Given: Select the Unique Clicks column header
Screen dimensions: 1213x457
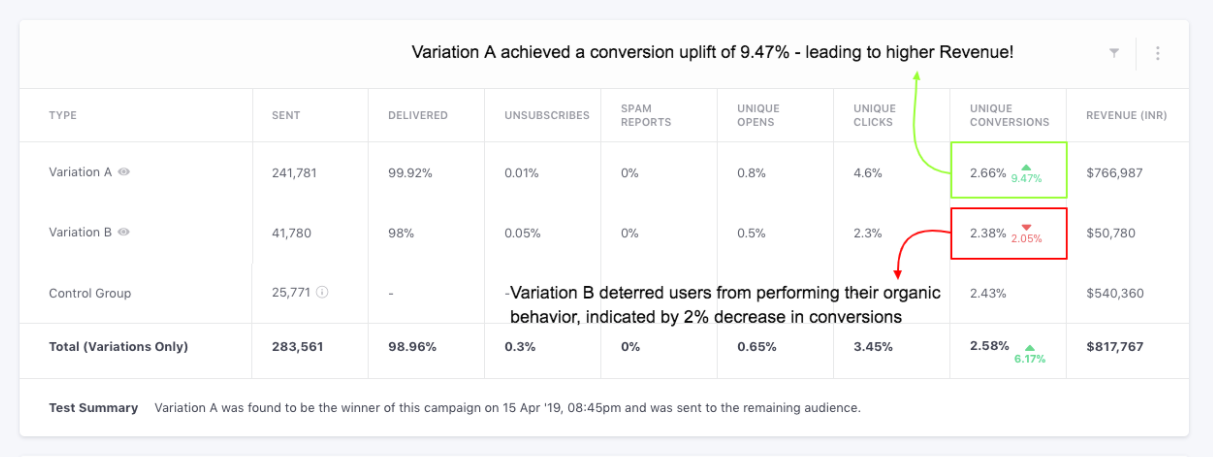Looking at the screenshot, I should coord(875,115).
